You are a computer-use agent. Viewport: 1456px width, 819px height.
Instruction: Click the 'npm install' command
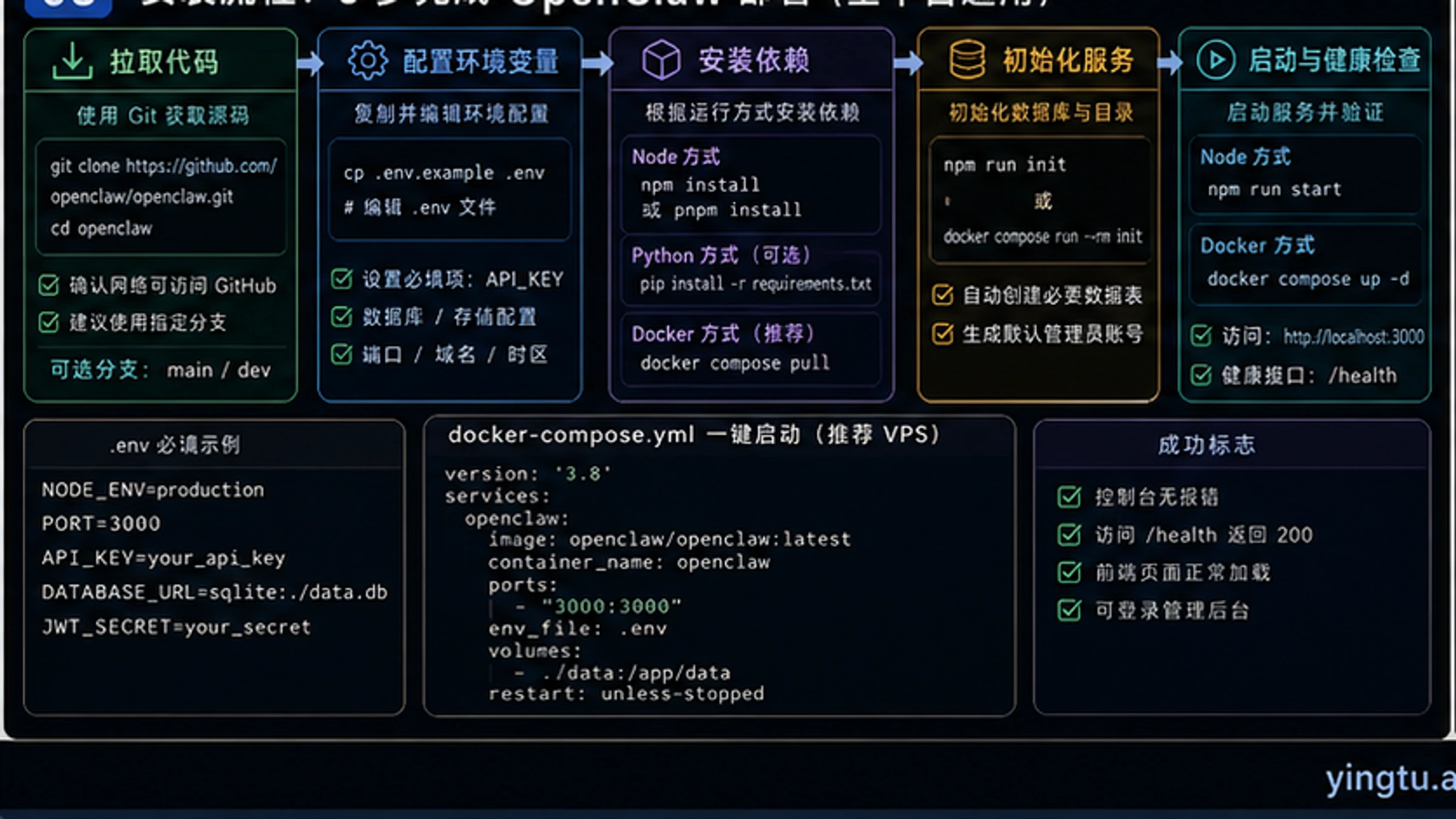[700, 184]
